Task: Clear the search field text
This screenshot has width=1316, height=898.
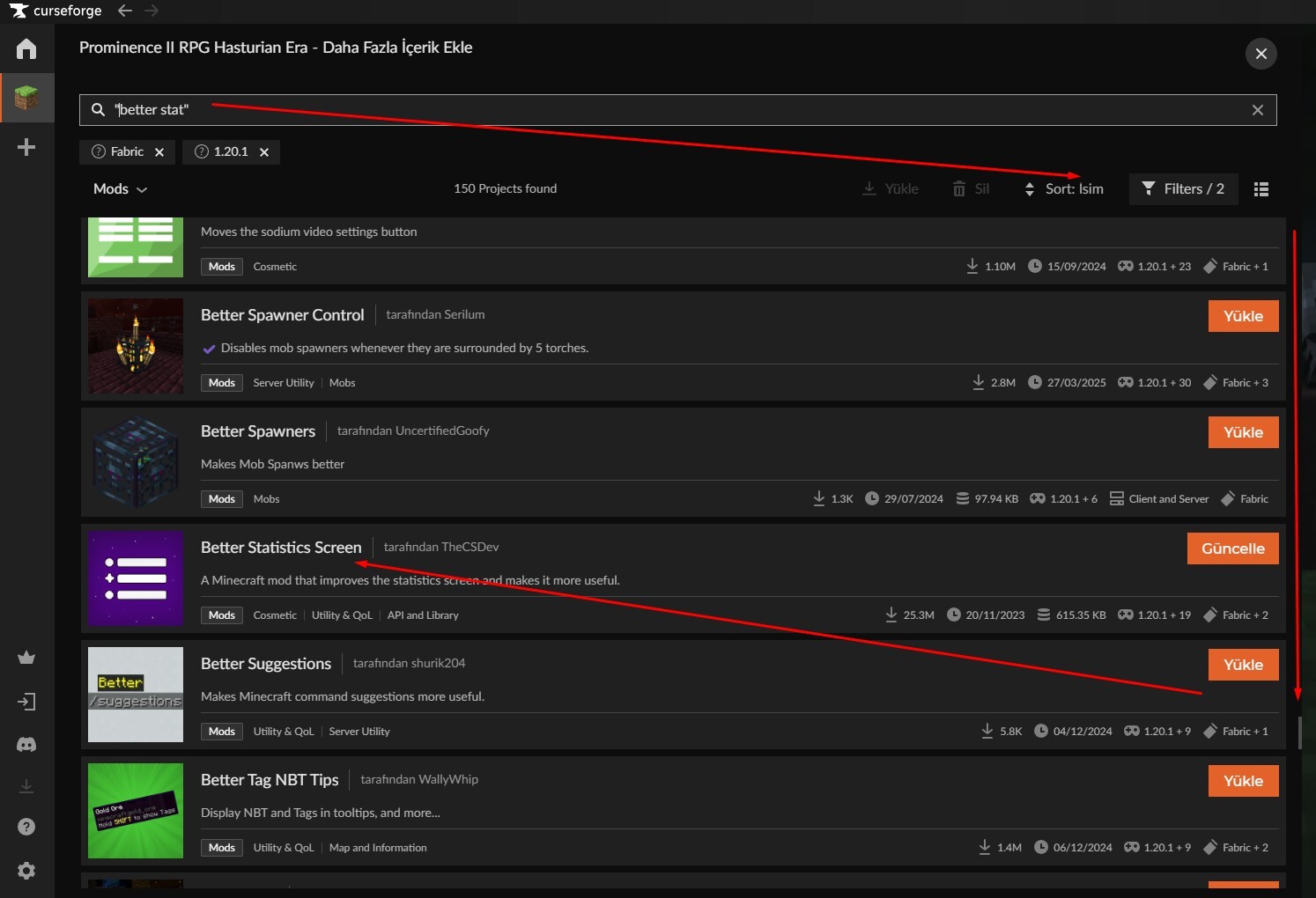Action: click(1257, 110)
